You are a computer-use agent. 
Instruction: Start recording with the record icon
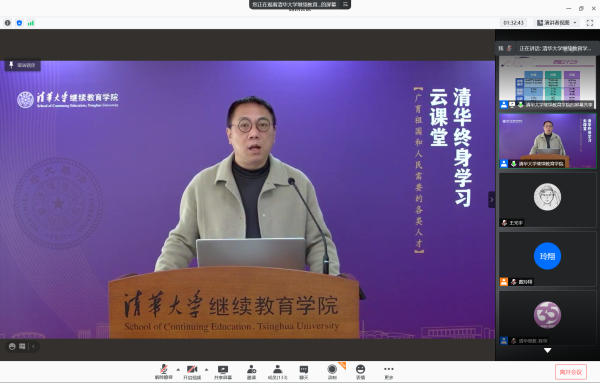[332, 372]
